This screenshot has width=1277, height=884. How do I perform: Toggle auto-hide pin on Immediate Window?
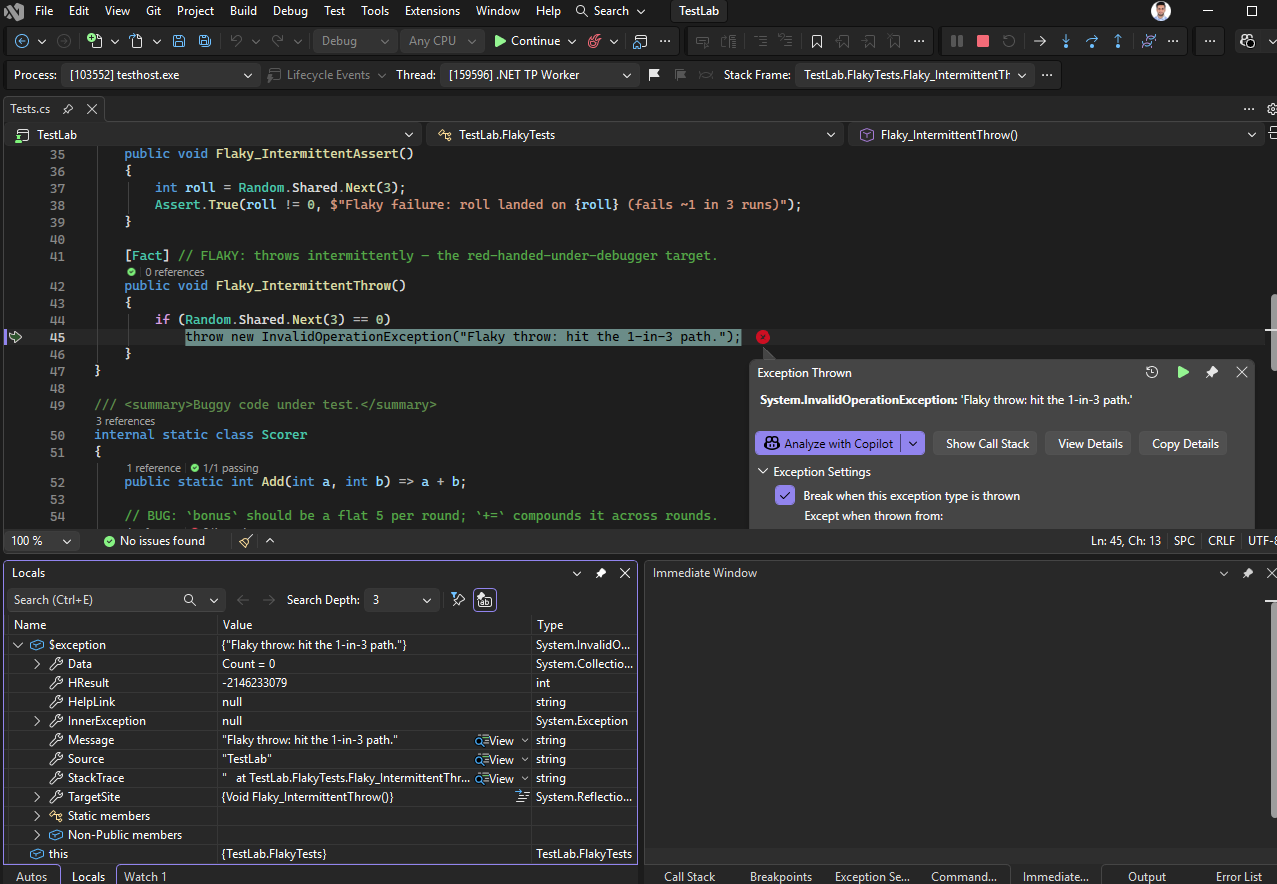(x=1247, y=573)
